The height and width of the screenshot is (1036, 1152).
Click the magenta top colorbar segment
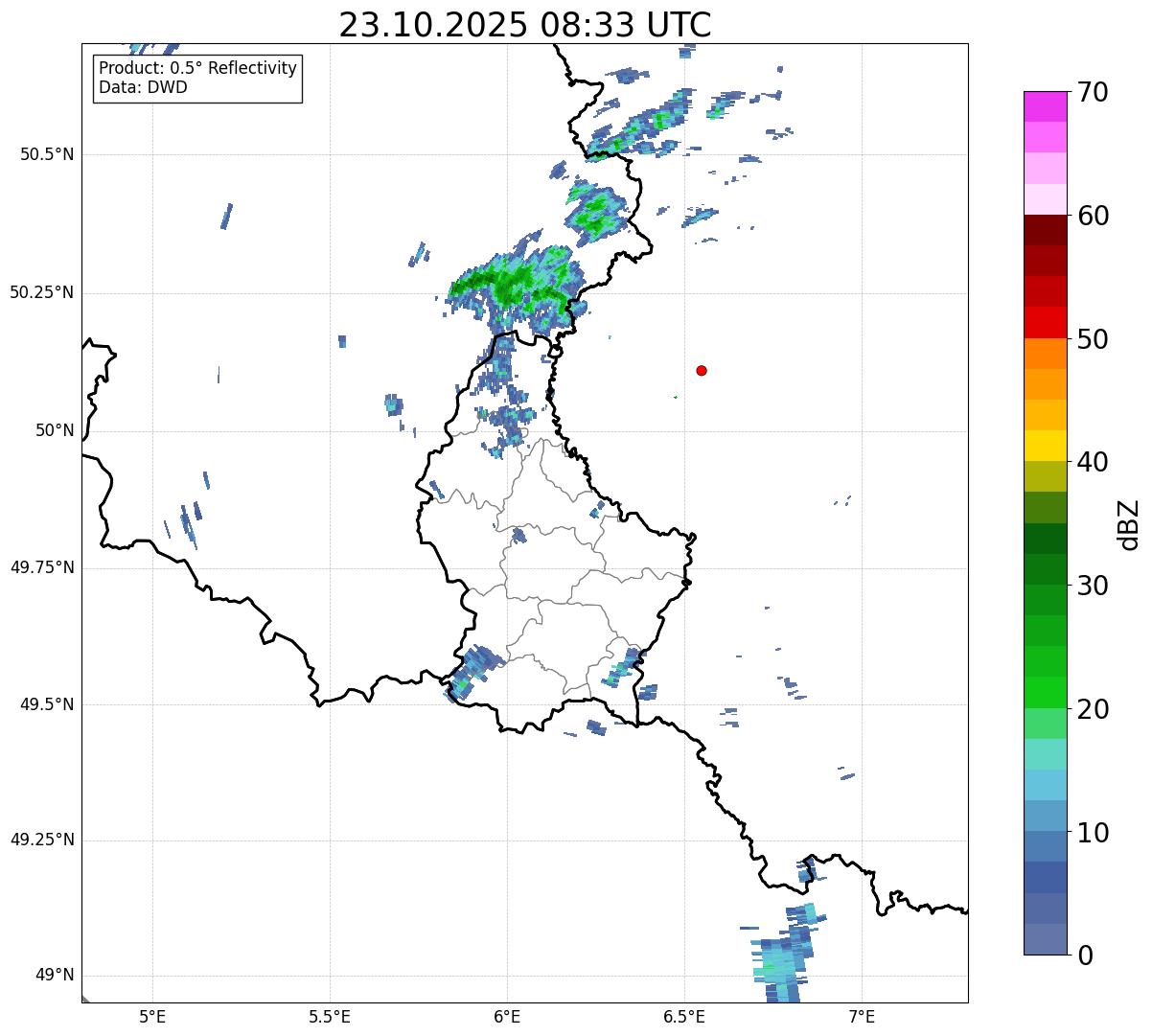click(x=1045, y=105)
